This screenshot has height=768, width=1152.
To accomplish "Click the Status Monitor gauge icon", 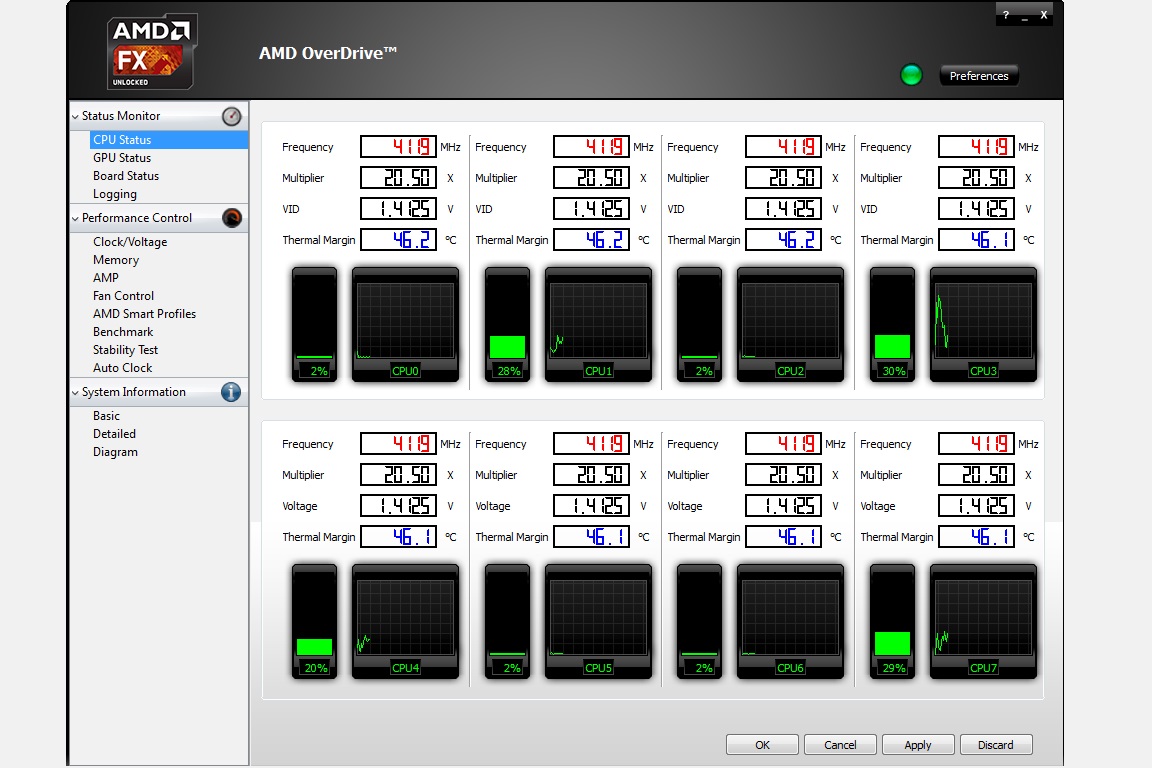I will [x=231, y=116].
